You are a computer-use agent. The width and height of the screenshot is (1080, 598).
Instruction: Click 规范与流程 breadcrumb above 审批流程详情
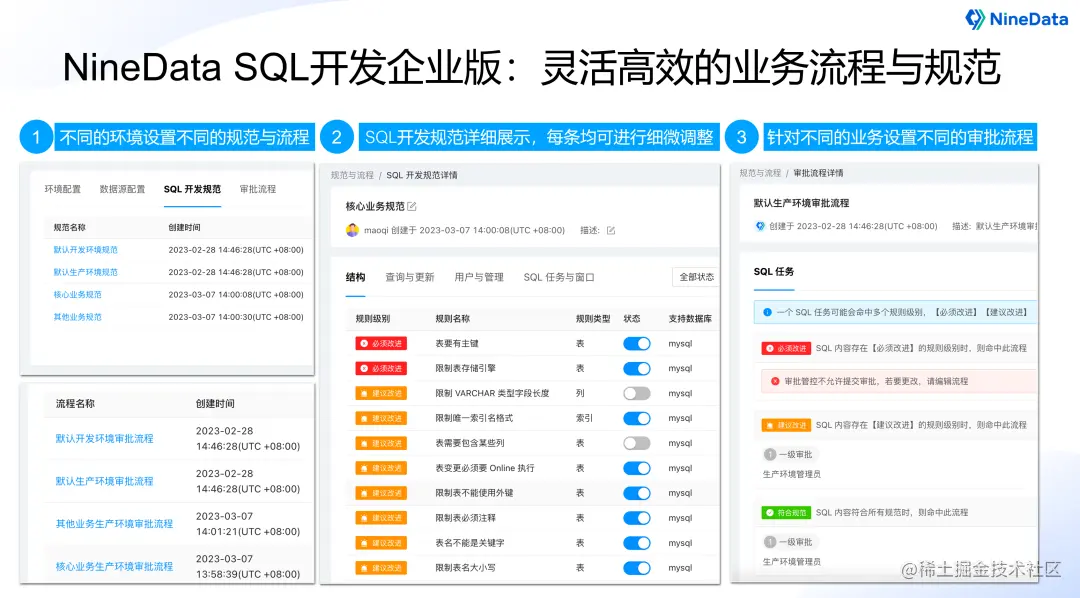760,173
